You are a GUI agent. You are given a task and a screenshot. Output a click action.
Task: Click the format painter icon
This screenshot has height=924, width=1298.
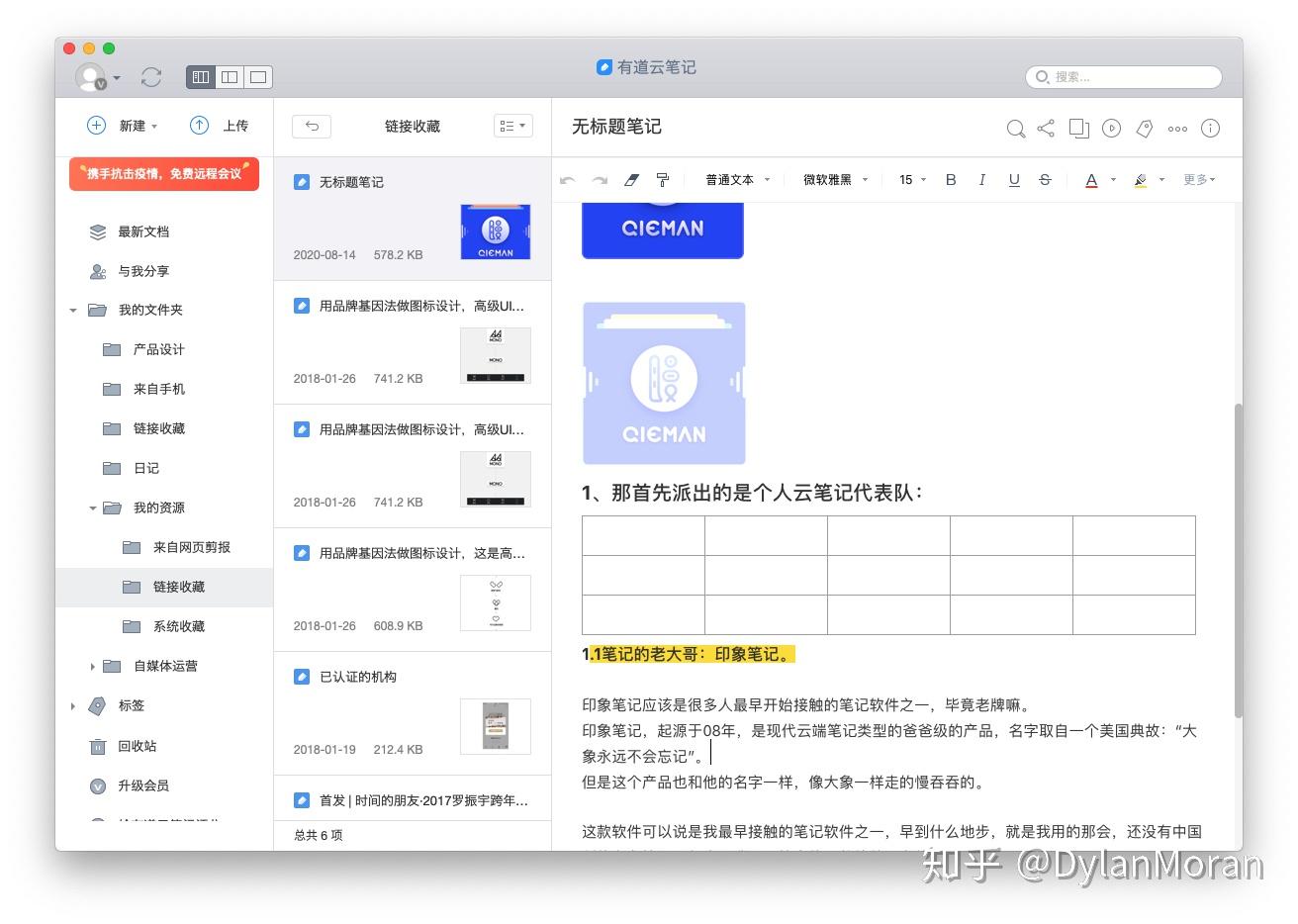[663, 180]
